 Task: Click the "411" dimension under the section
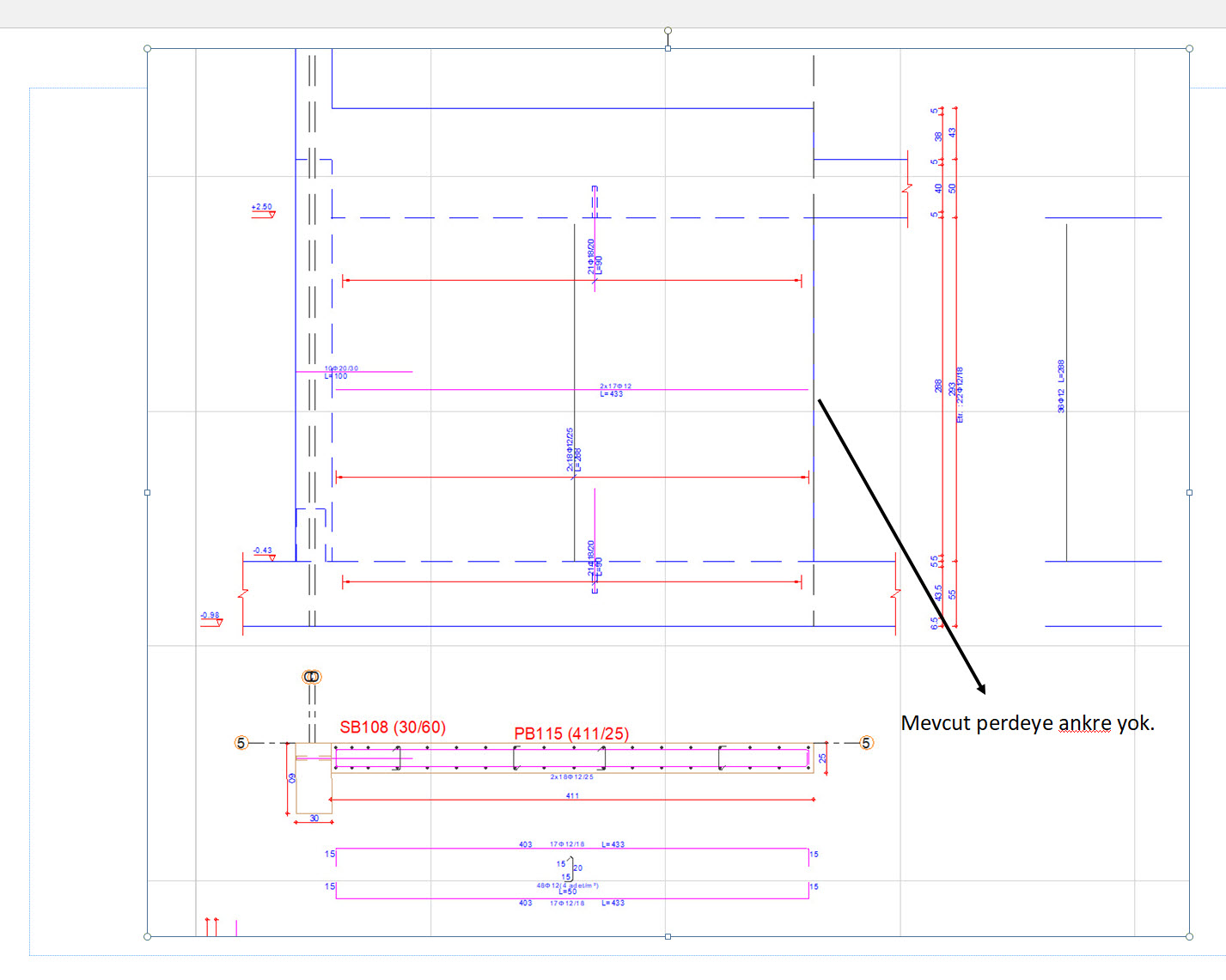tap(572, 795)
